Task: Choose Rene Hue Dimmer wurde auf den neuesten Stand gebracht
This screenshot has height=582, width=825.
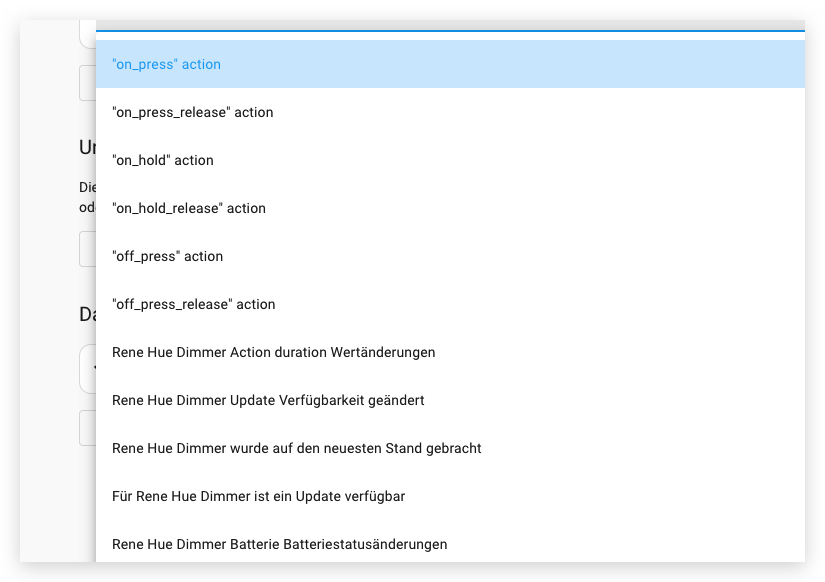Action: (x=450, y=447)
